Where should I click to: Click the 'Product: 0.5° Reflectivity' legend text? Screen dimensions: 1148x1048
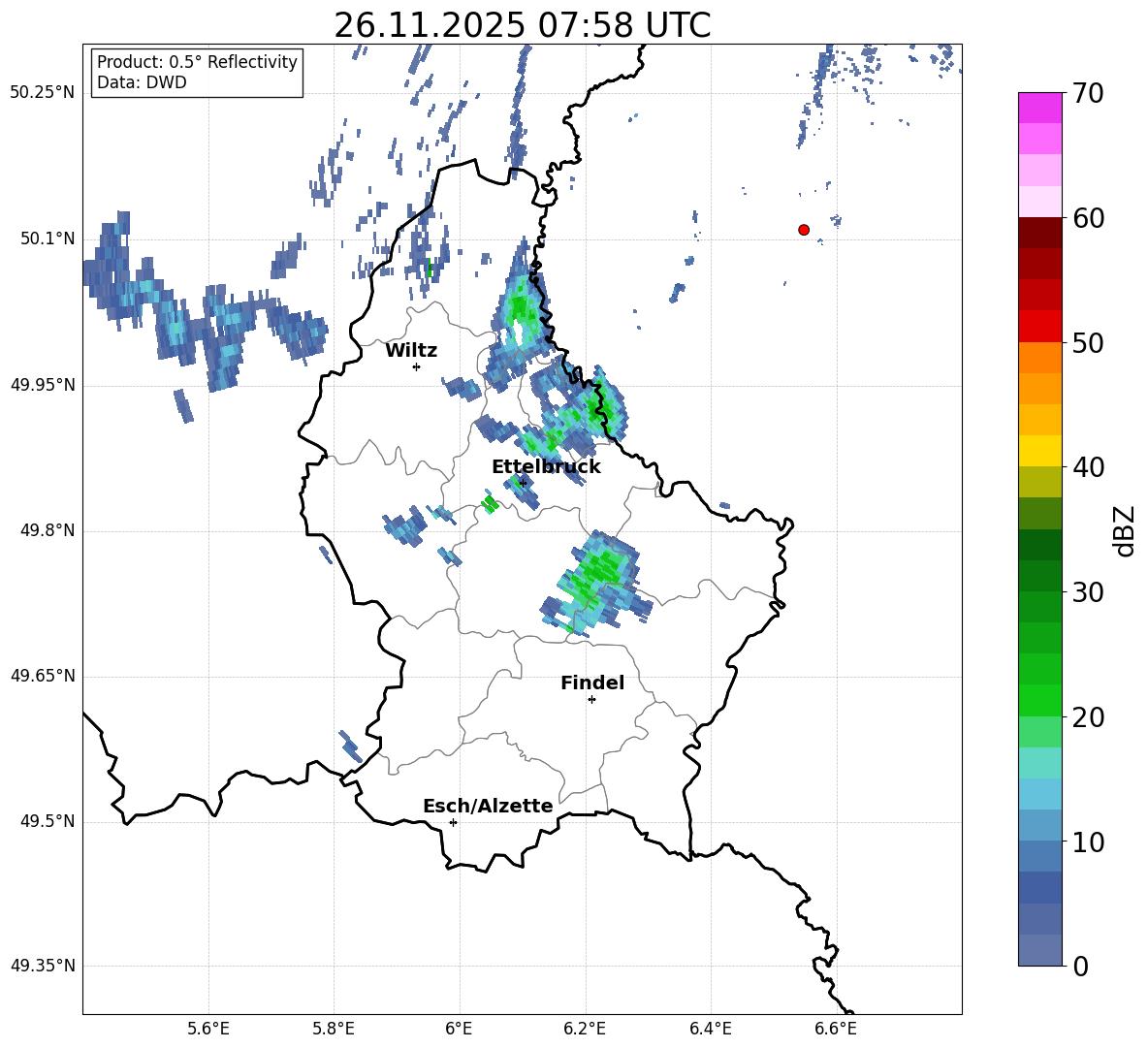197,62
